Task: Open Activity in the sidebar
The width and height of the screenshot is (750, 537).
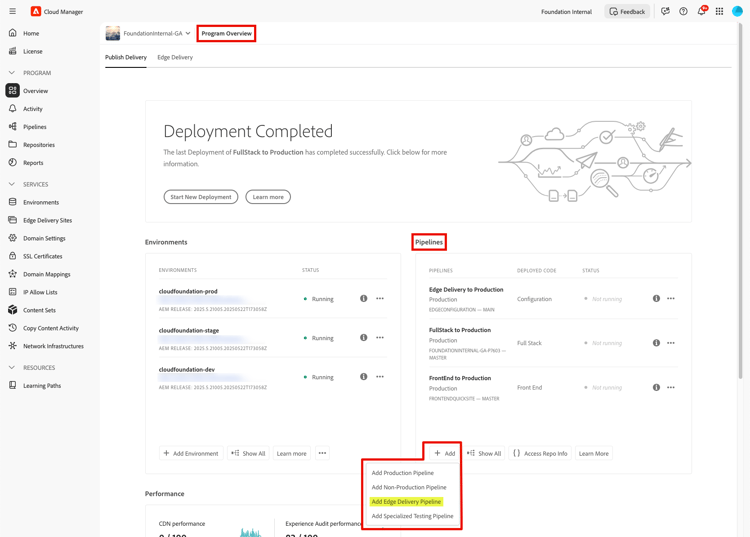Action: point(33,109)
